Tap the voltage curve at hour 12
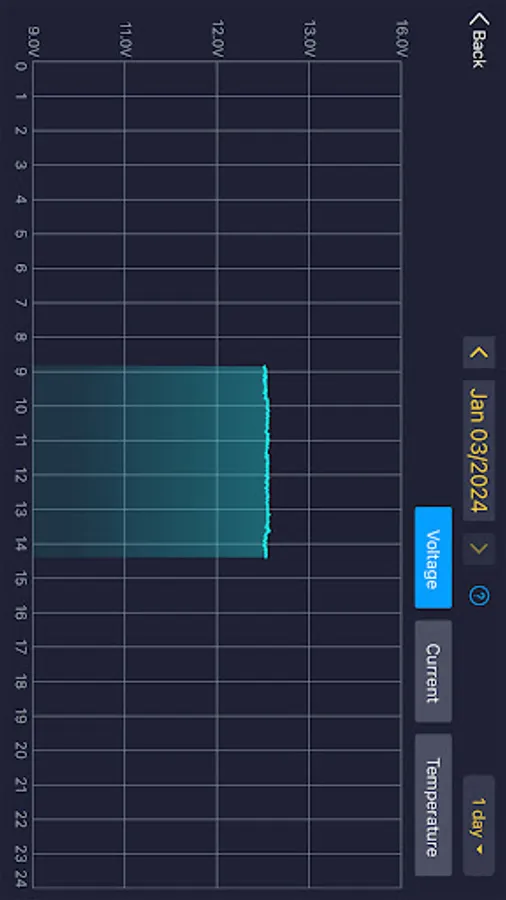The height and width of the screenshot is (900, 506). [267, 475]
